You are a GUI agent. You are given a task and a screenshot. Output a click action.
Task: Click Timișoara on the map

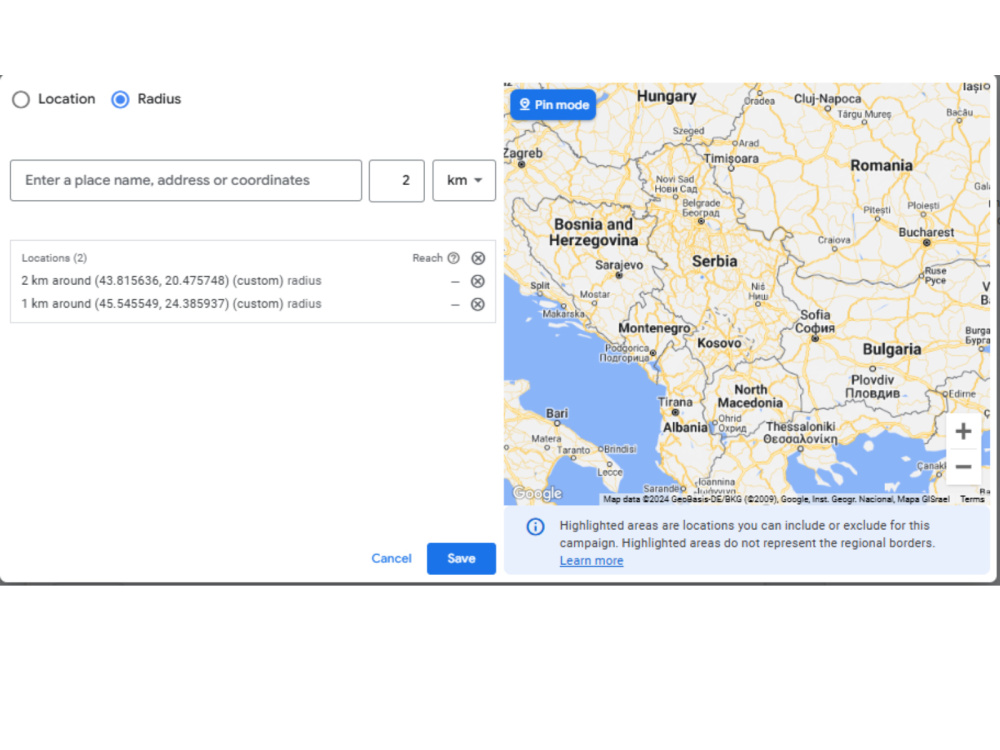[x=731, y=159]
